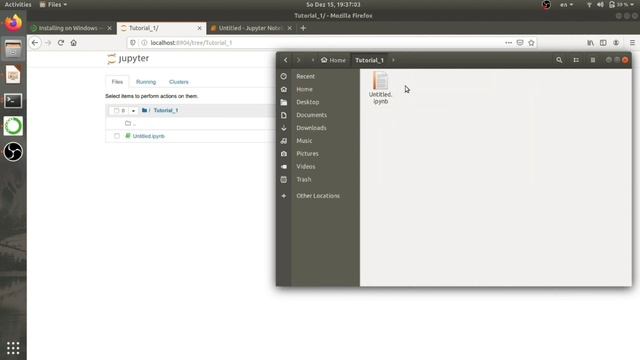Show applications grid in dock
This screenshot has width=640, height=360.
click(x=13, y=348)
